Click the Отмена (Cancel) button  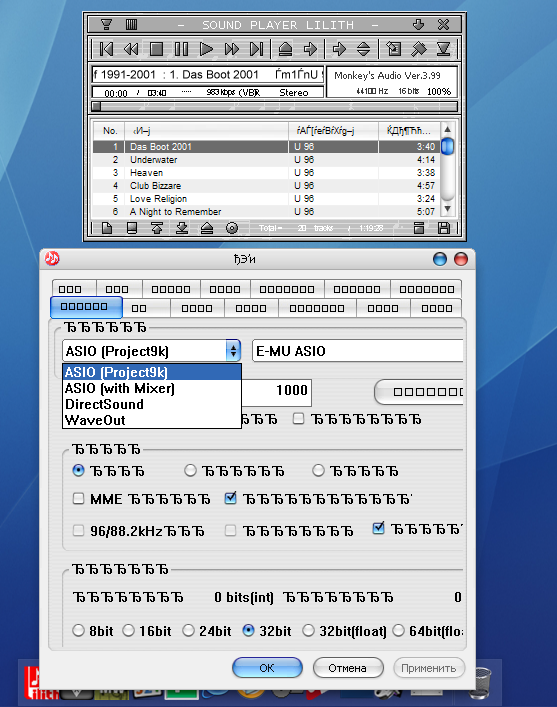(348, 668)
